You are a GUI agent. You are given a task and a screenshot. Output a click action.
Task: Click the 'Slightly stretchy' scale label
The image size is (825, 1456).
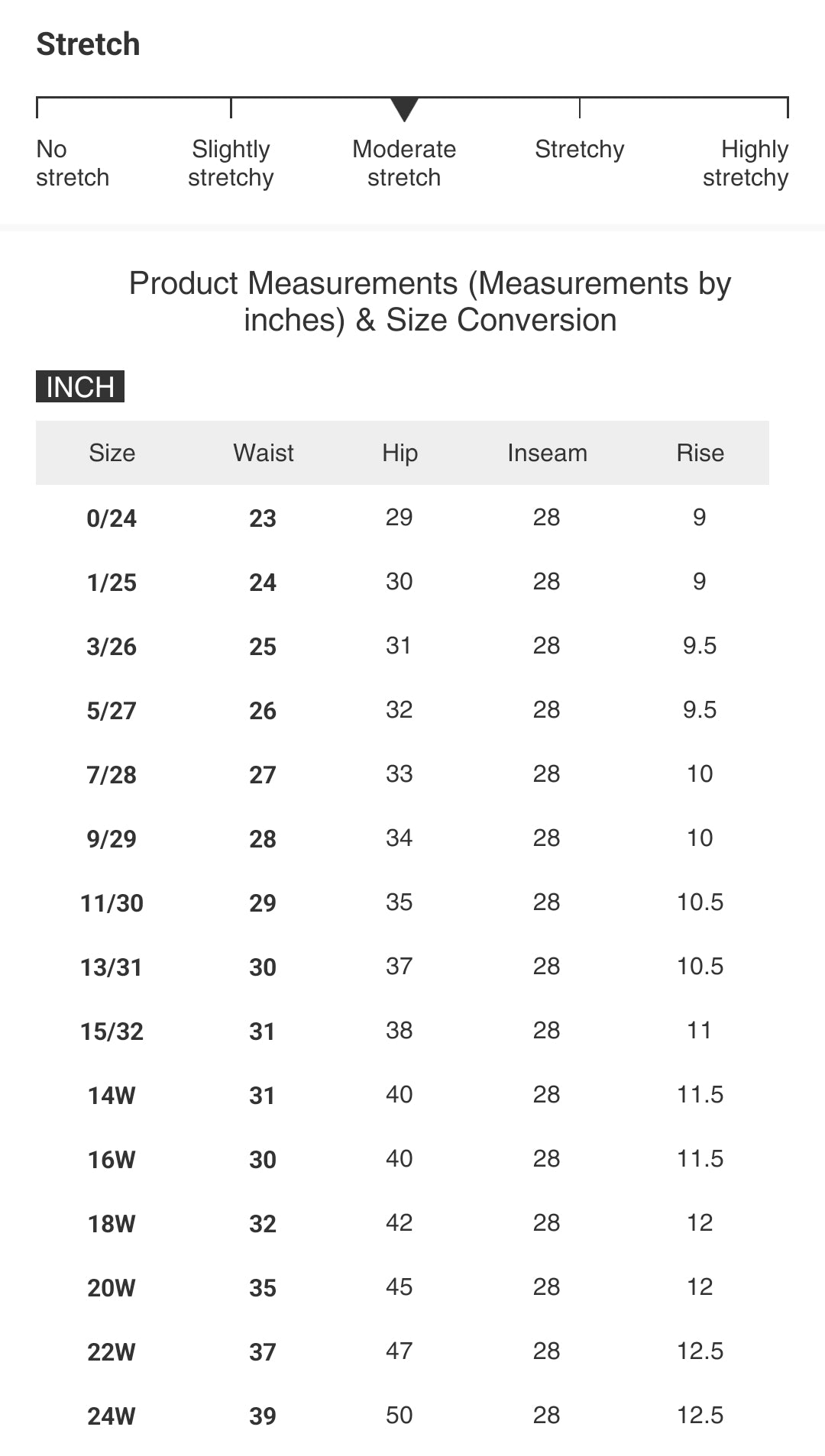click(x=231, y=163)
